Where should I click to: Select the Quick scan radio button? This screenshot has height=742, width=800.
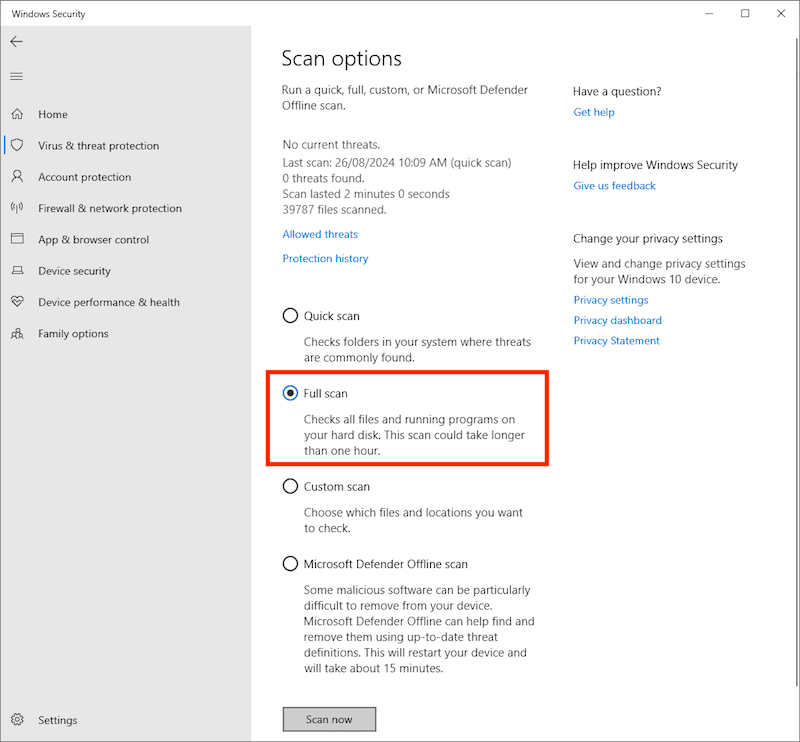pos(290,316)
